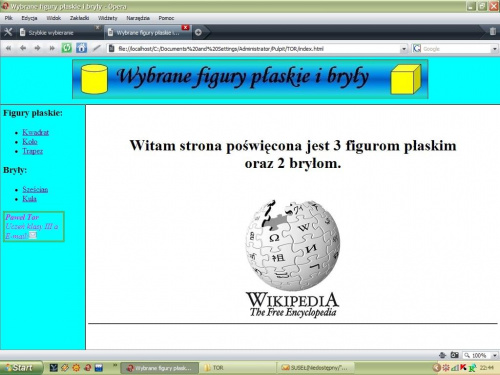This screenshot has width=500, height=375.
Task: Open the Zakładki menu
Action: point(79,18)
